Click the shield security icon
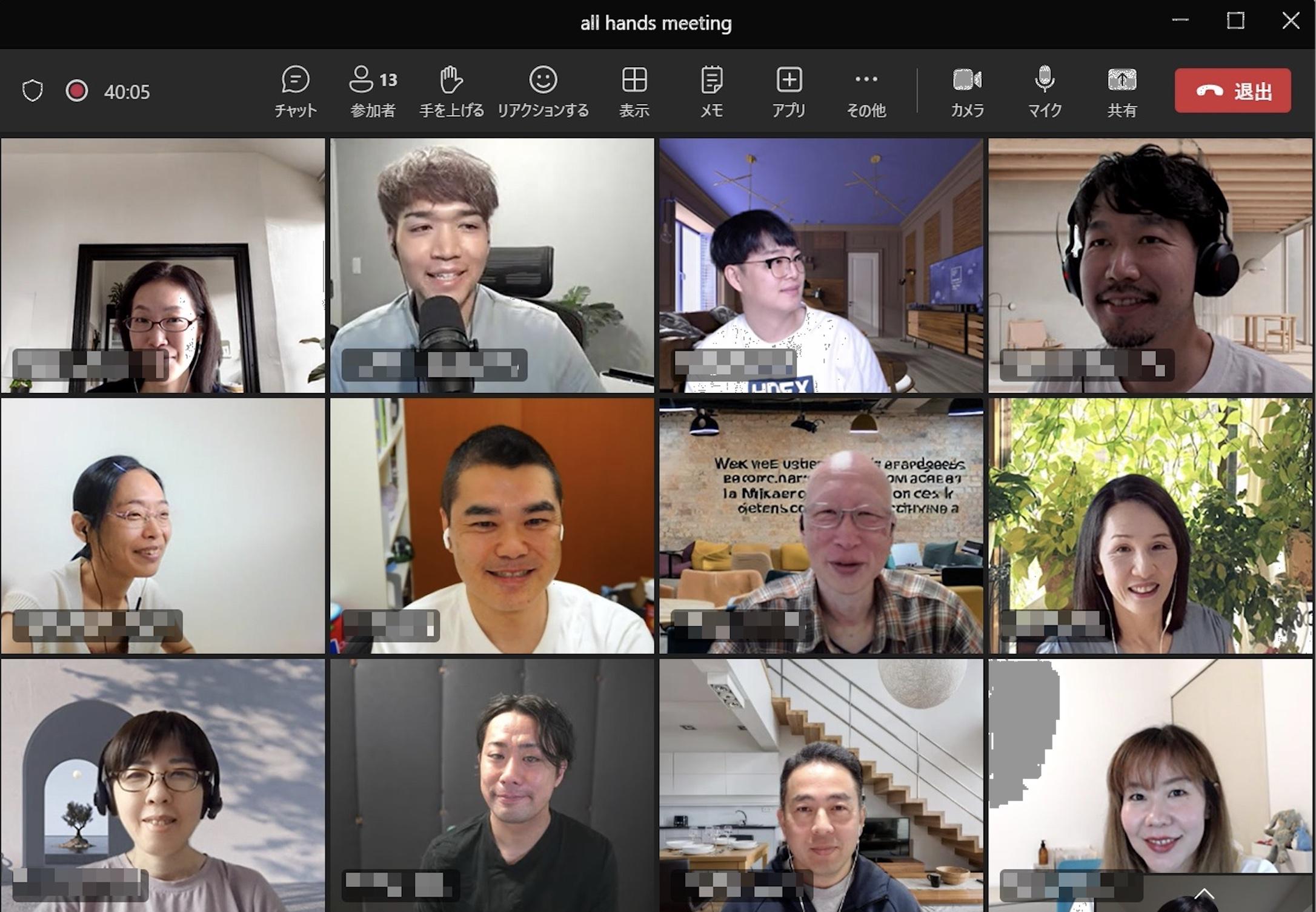Screen dimensions: 1316x912 33,91
